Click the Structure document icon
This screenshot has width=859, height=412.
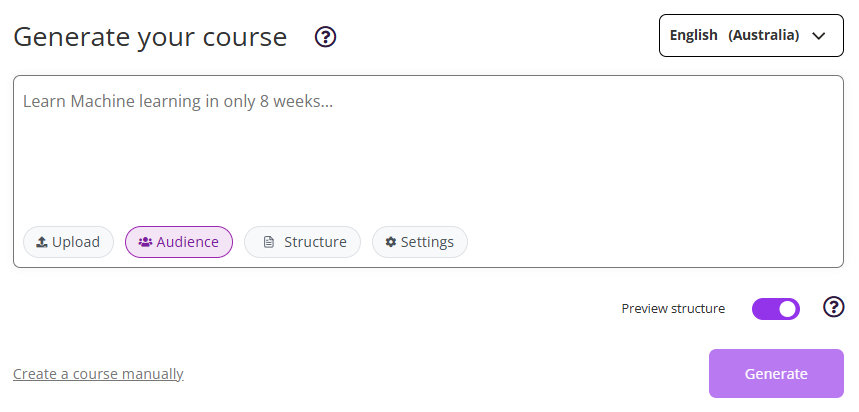268,242
